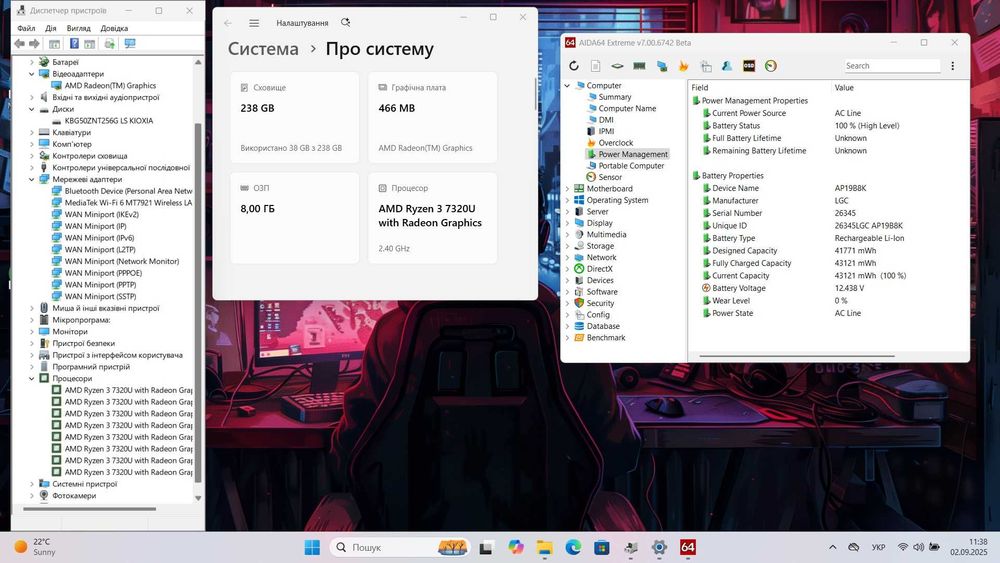Image resolution: width=1000 pixels, height=563 pixels.
Task: Select Summary in AIDA64 tree
Action: click(615, 97)
